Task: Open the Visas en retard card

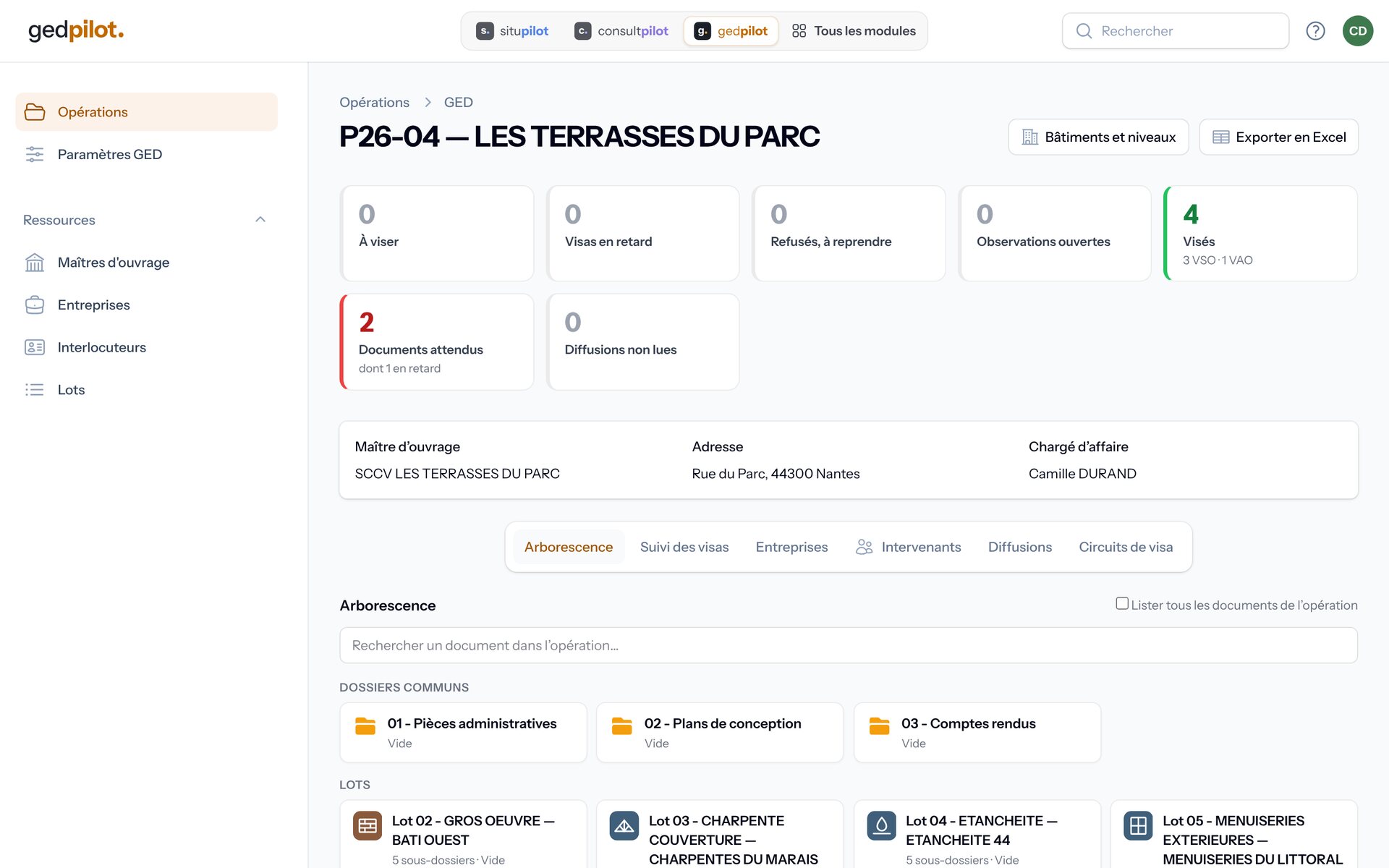Action: click(642, 234)
